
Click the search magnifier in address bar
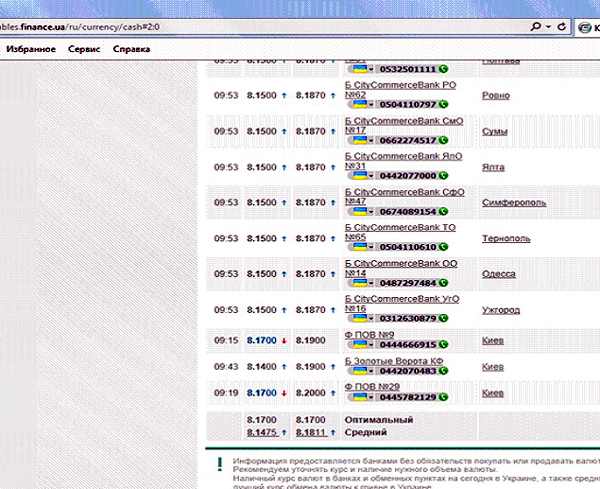coord(537,26)
